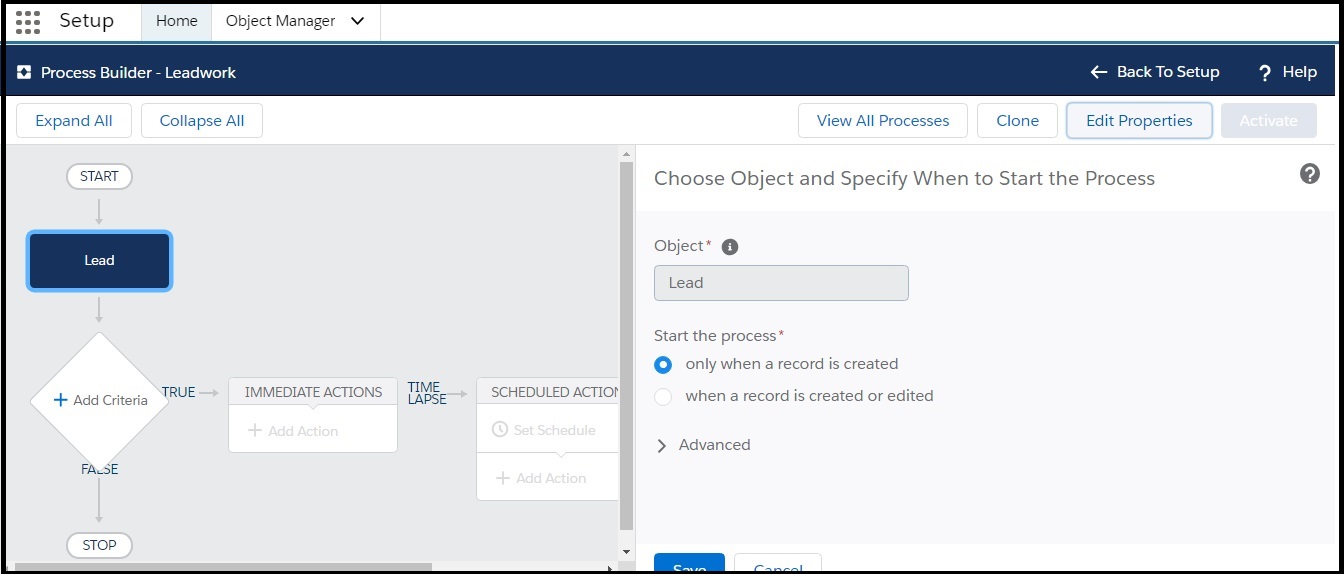Click the scrollbar down arrow
Screen dimensions: 1344x574
pos(627,553)
